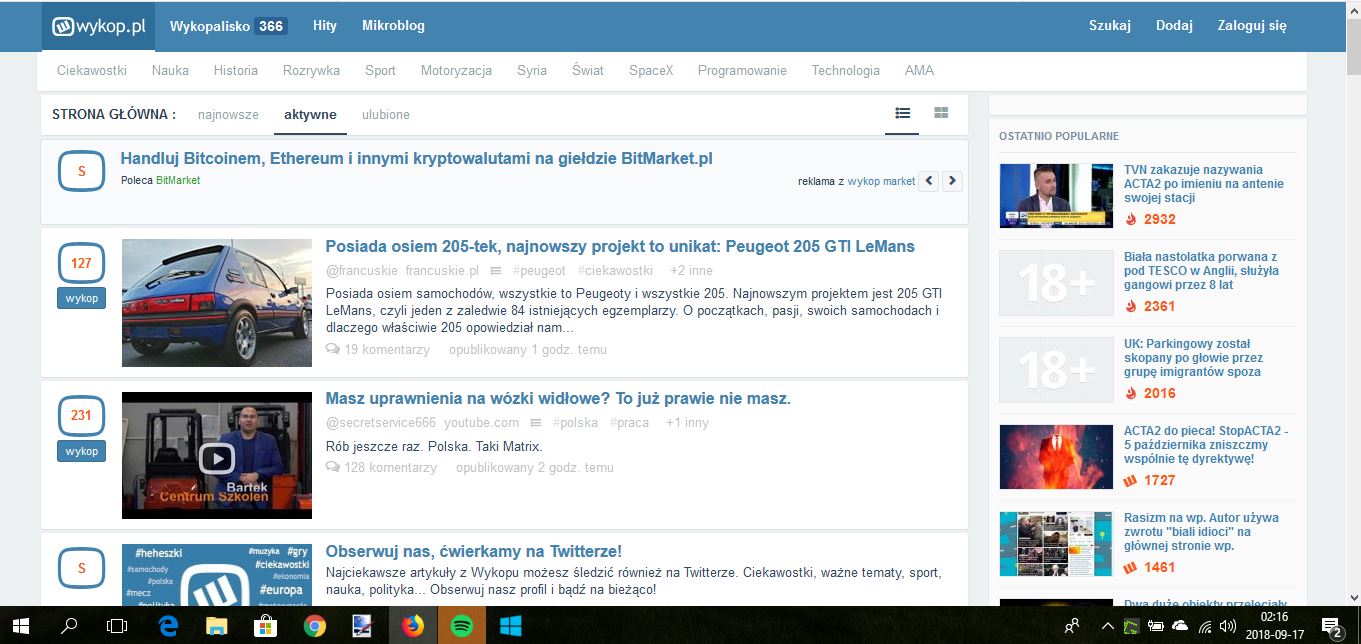Screen dimensions: 1361x644
Task: Open Chrome from the taskbar
Action: point(315,626)
